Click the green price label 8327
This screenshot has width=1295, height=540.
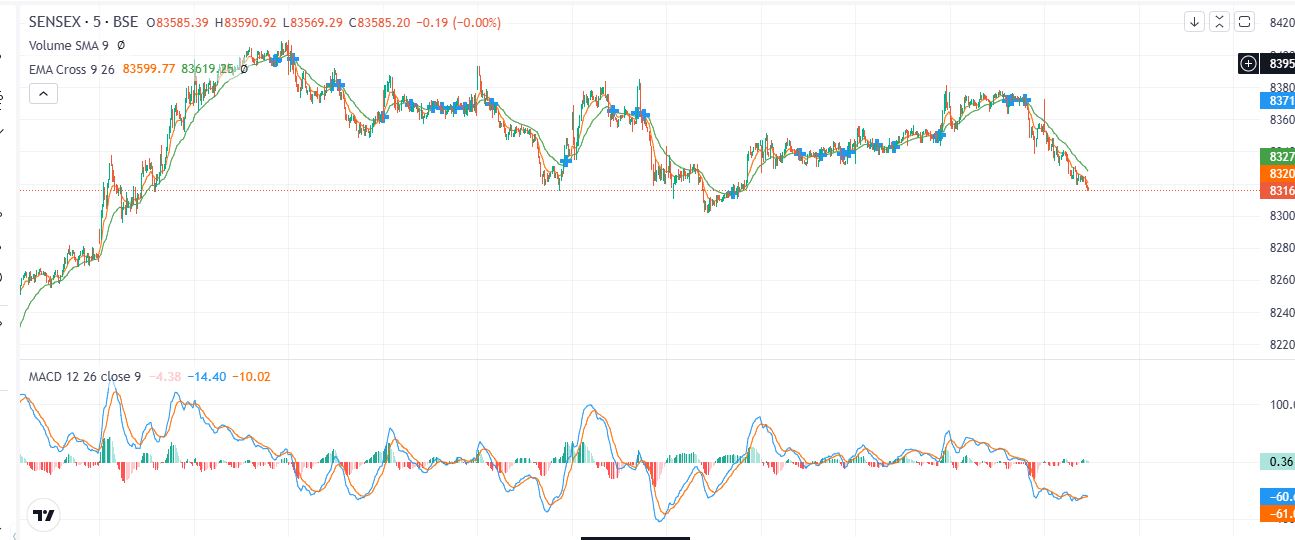[x=1279, y=157]
